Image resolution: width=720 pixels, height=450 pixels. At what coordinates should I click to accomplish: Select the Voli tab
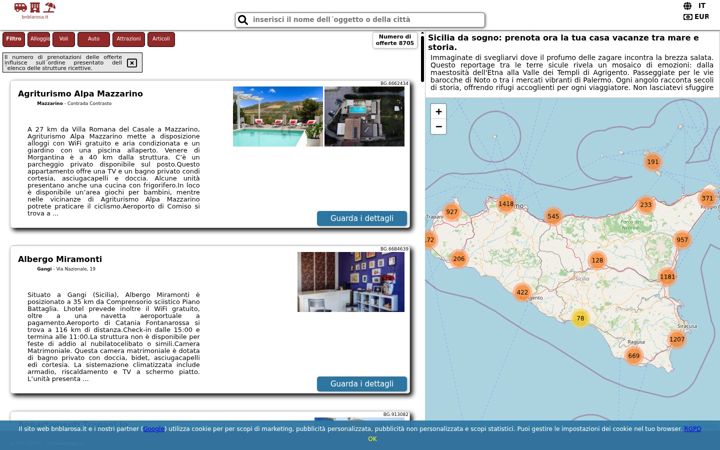[x=63, y=39]
